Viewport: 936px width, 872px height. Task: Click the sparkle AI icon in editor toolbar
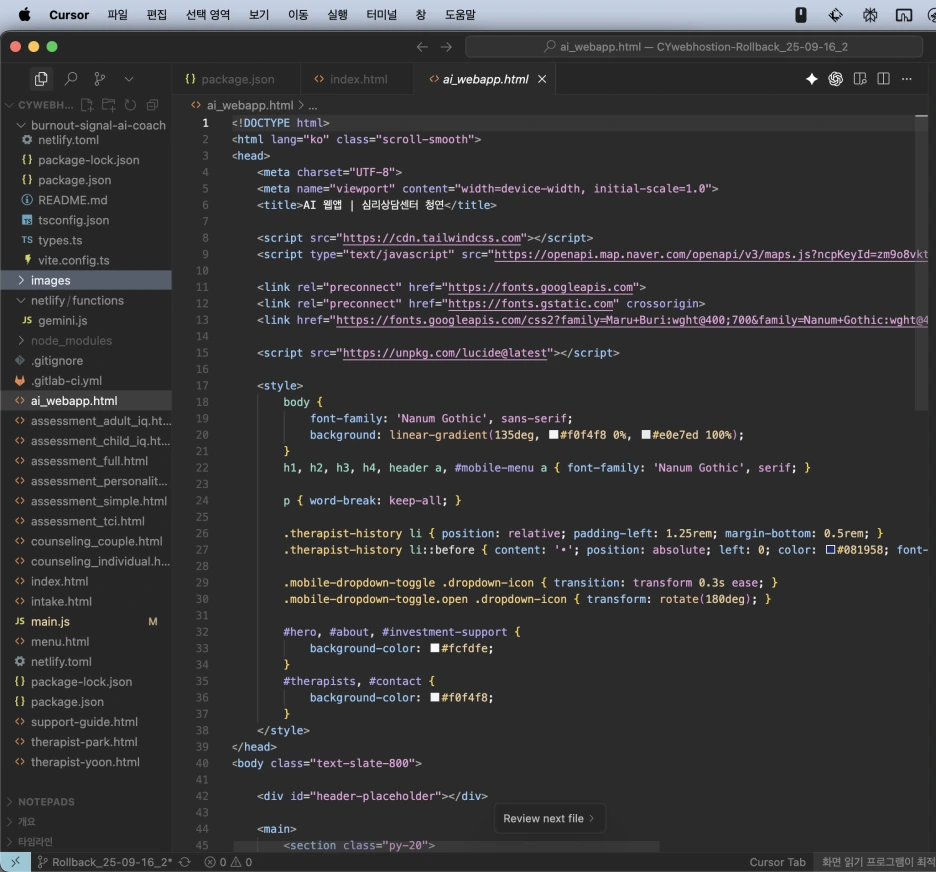[x=812, y=79]
